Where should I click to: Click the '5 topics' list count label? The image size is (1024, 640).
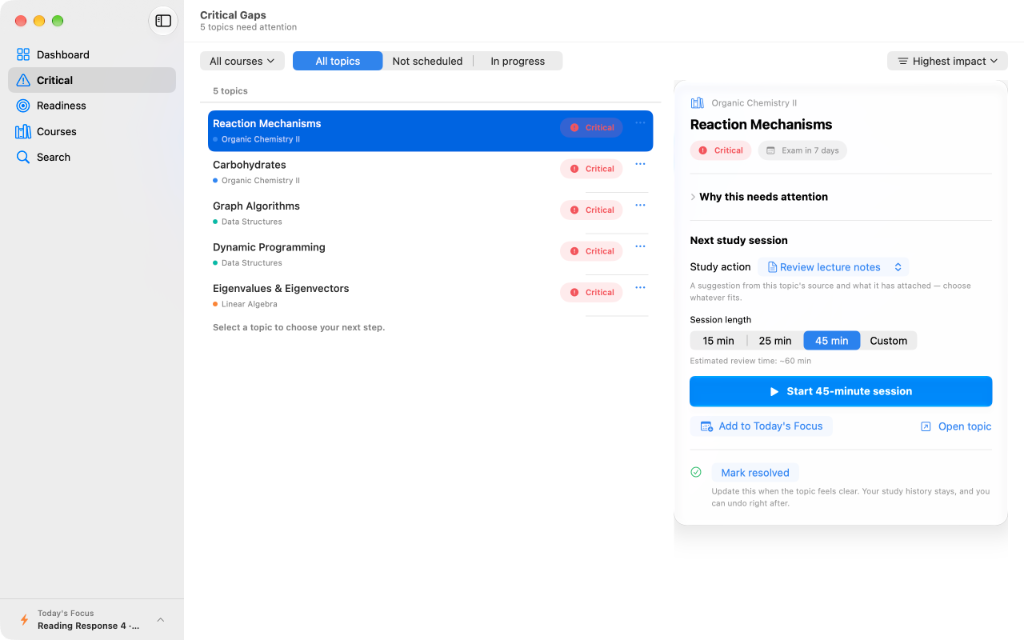tap(230, 91)
